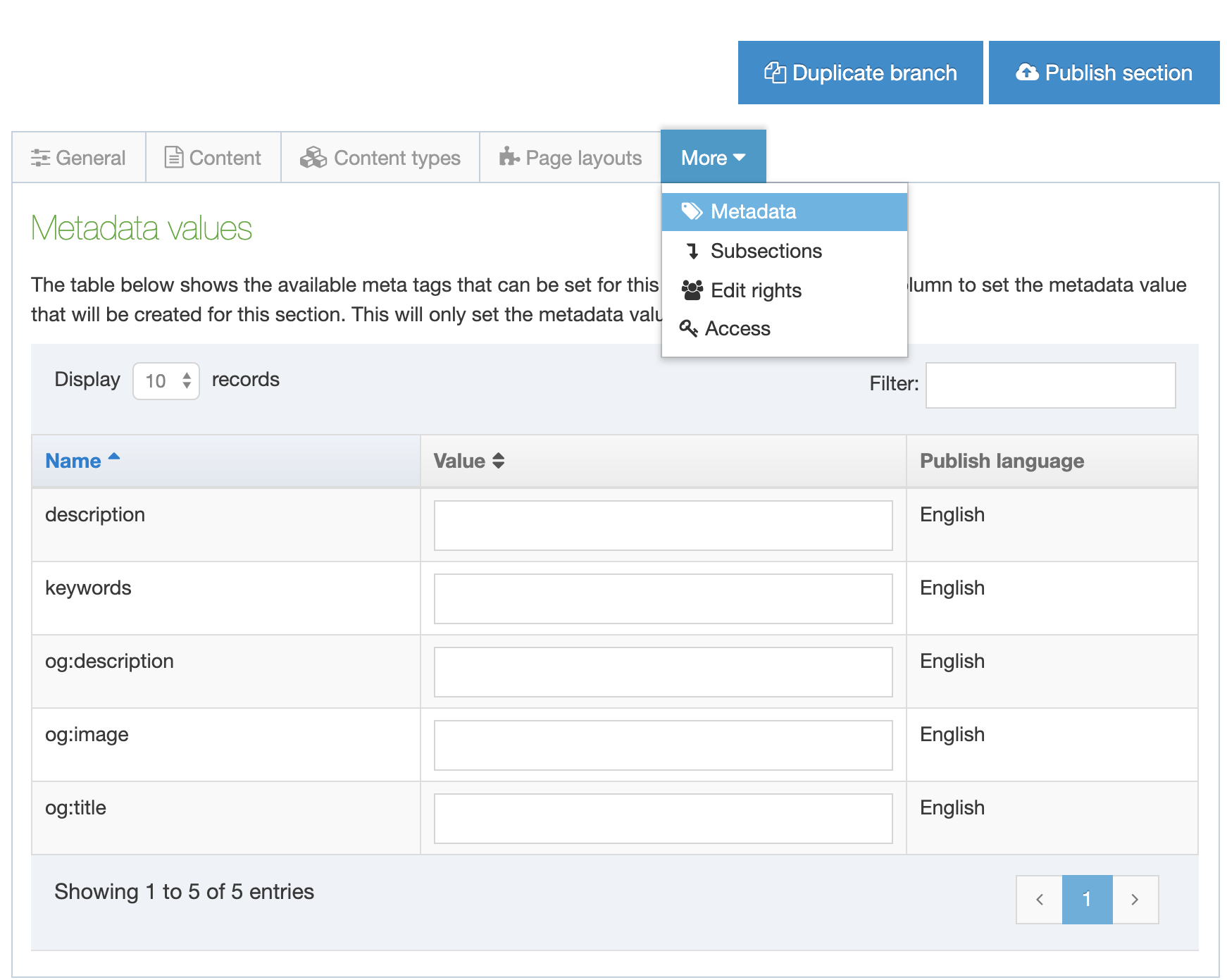Click the next page arrow
Image resolution: width=1227 pixels, height=980 pixels.
pos(1135,899)
